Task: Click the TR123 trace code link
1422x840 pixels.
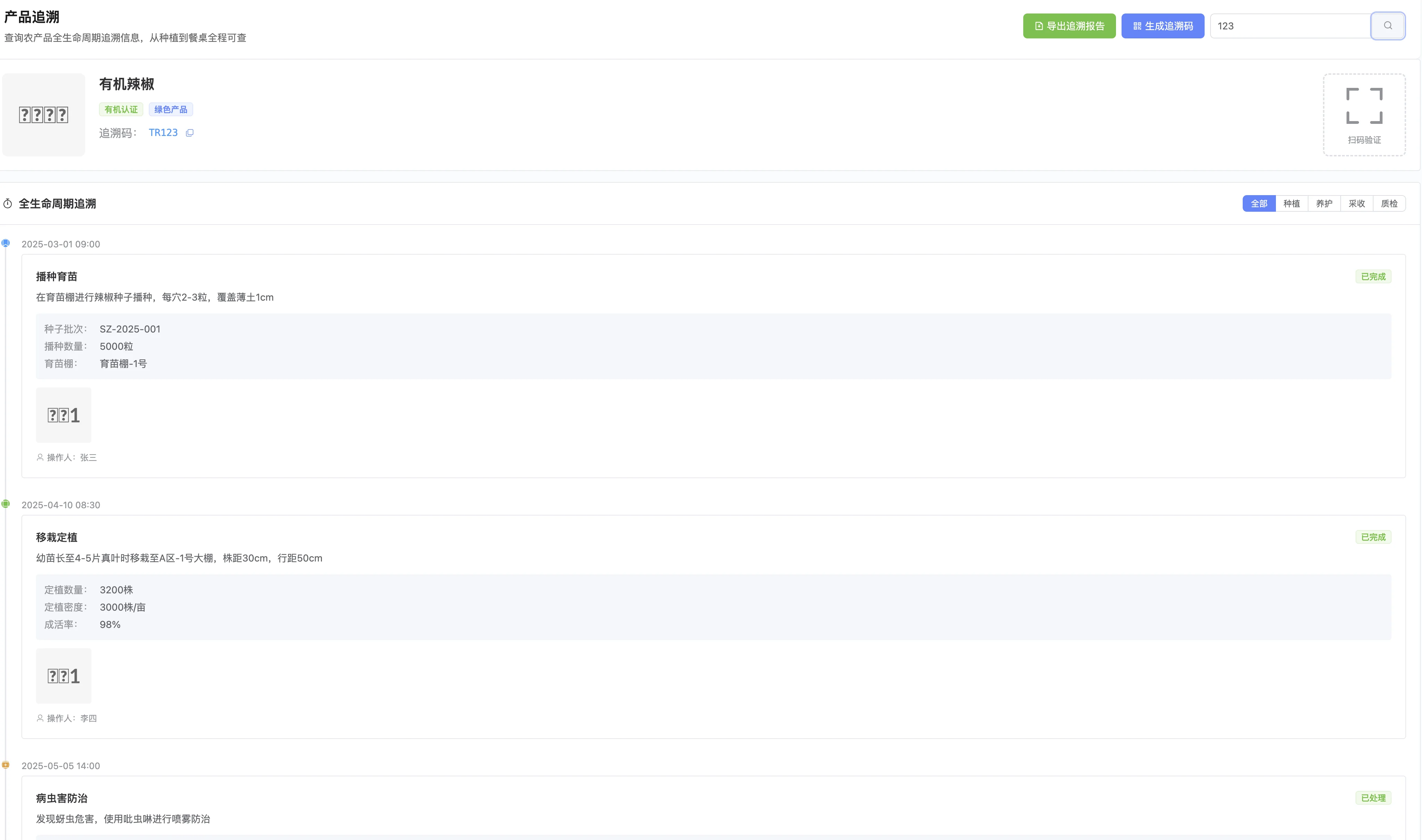Action: pos(163,133)
